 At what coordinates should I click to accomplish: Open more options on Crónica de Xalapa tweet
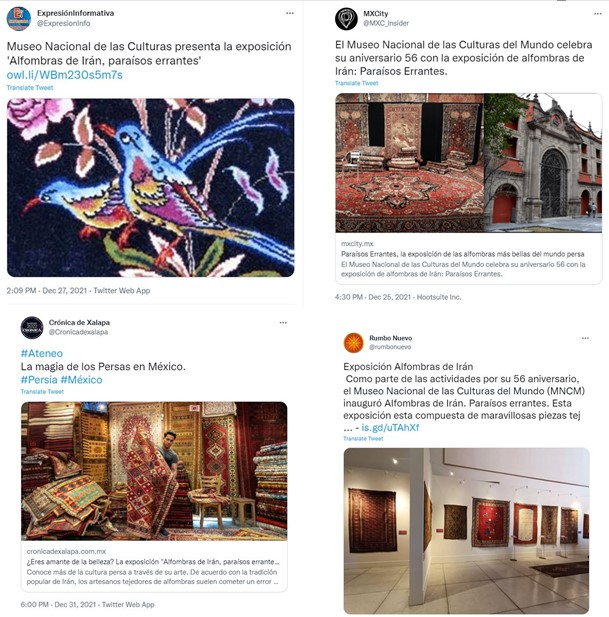(x=283, y=322)
